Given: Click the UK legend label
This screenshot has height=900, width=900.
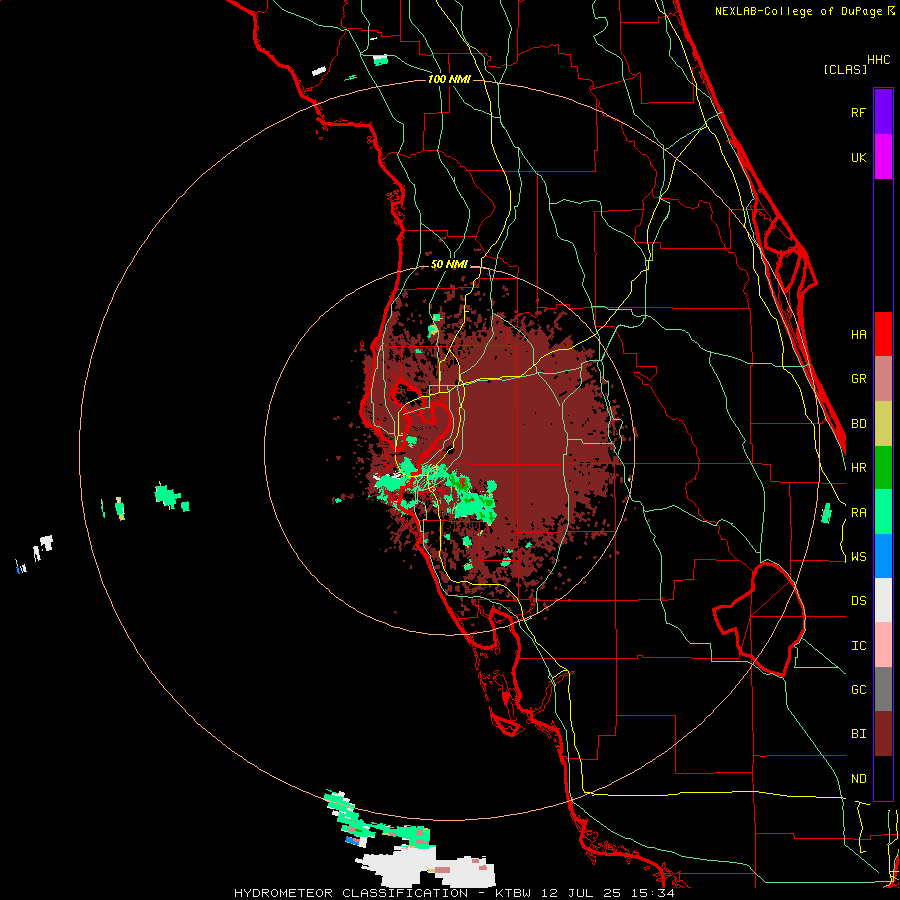Looking at the screenshot, I should [858, 157].
